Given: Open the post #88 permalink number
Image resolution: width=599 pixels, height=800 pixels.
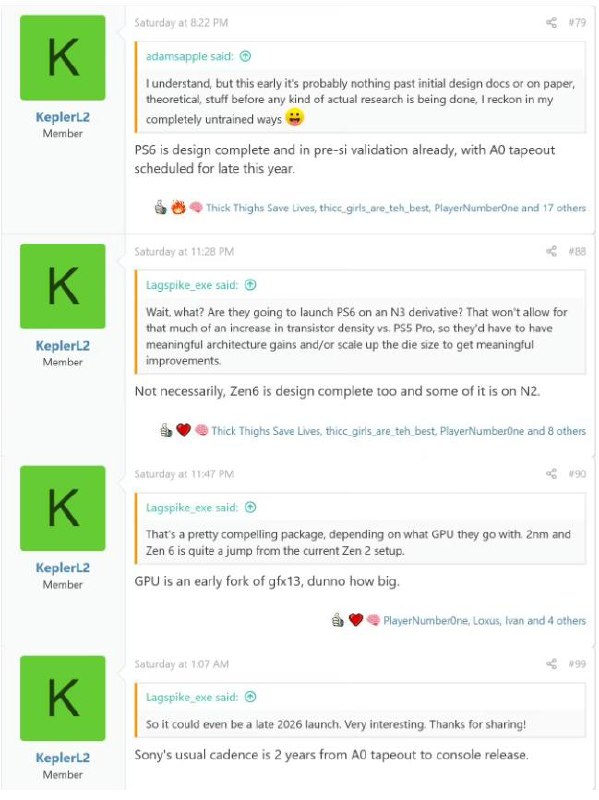Looking at the screenshot, I should pyautogui.click(x=577, y=251).
